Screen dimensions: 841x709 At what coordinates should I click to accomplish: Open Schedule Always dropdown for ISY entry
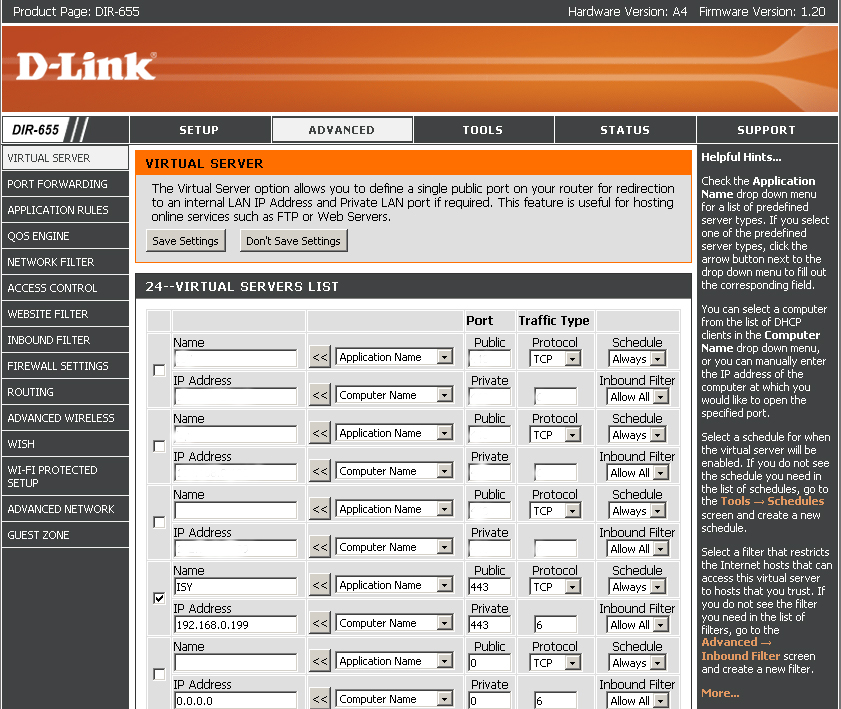(637, 587)
